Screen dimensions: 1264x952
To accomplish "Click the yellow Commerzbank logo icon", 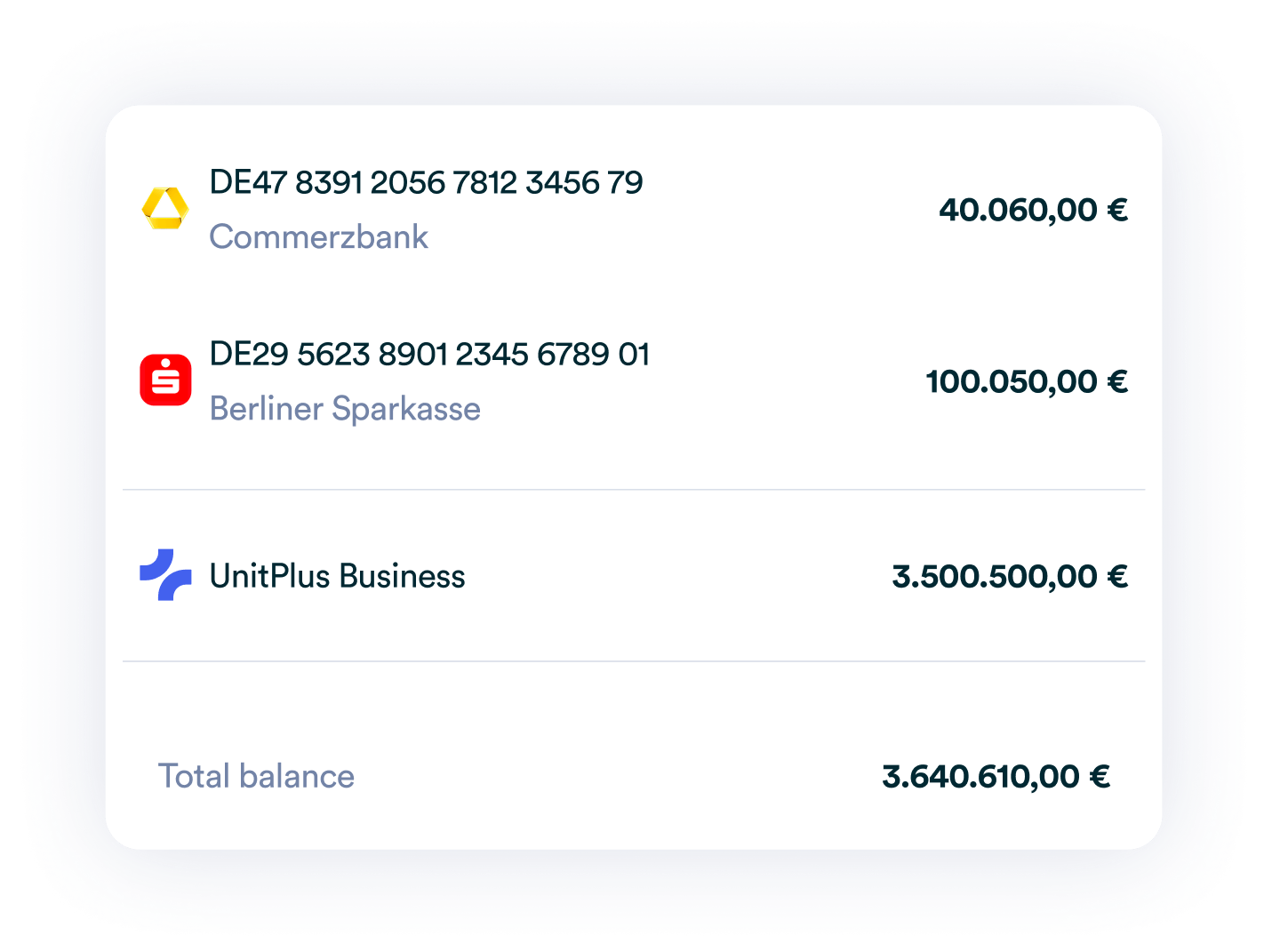I will tap(165, 209).
